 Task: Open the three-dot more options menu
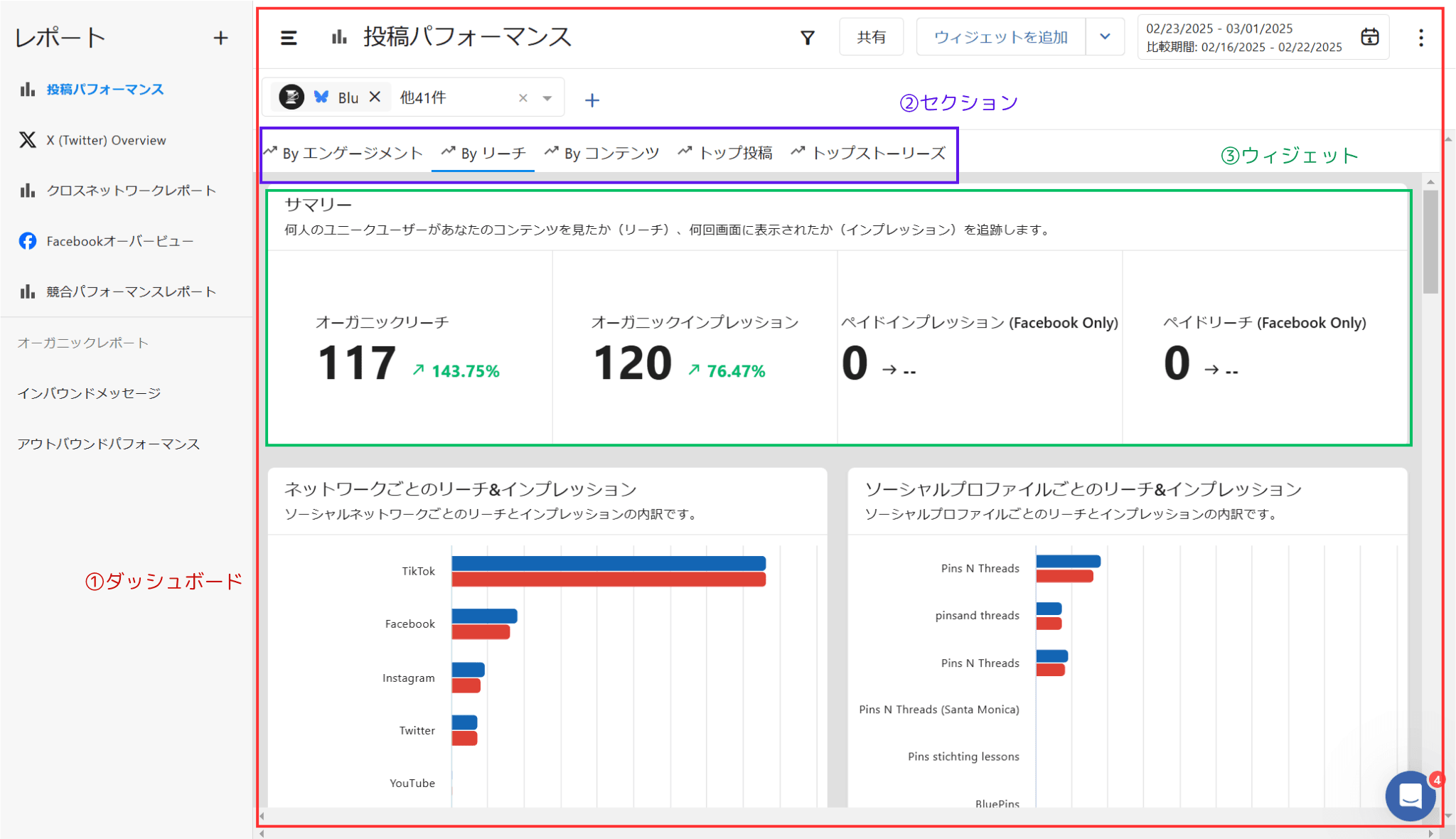coord(1420,38)
